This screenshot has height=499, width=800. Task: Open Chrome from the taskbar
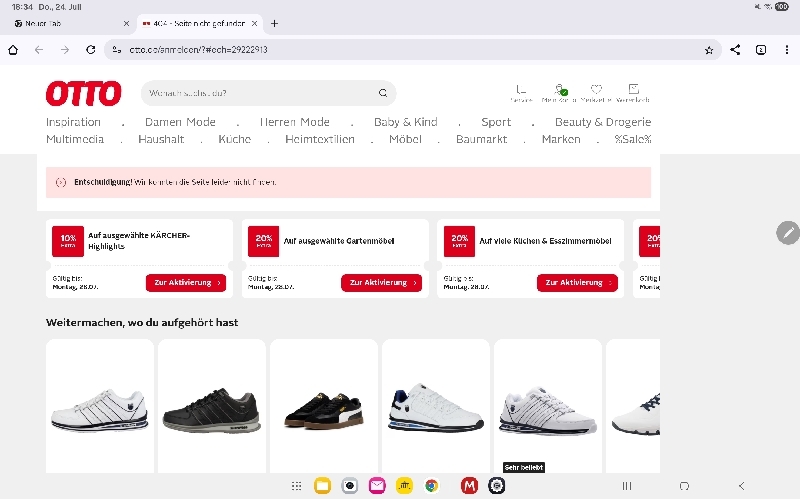pyautogui.click(x=431, y=486)
